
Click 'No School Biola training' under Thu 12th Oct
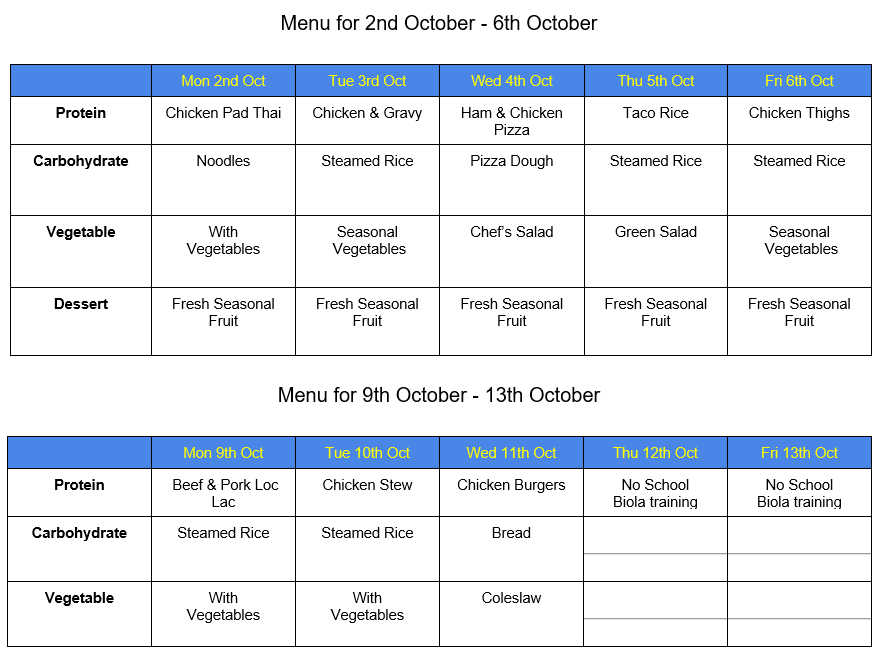coord(655,493)
